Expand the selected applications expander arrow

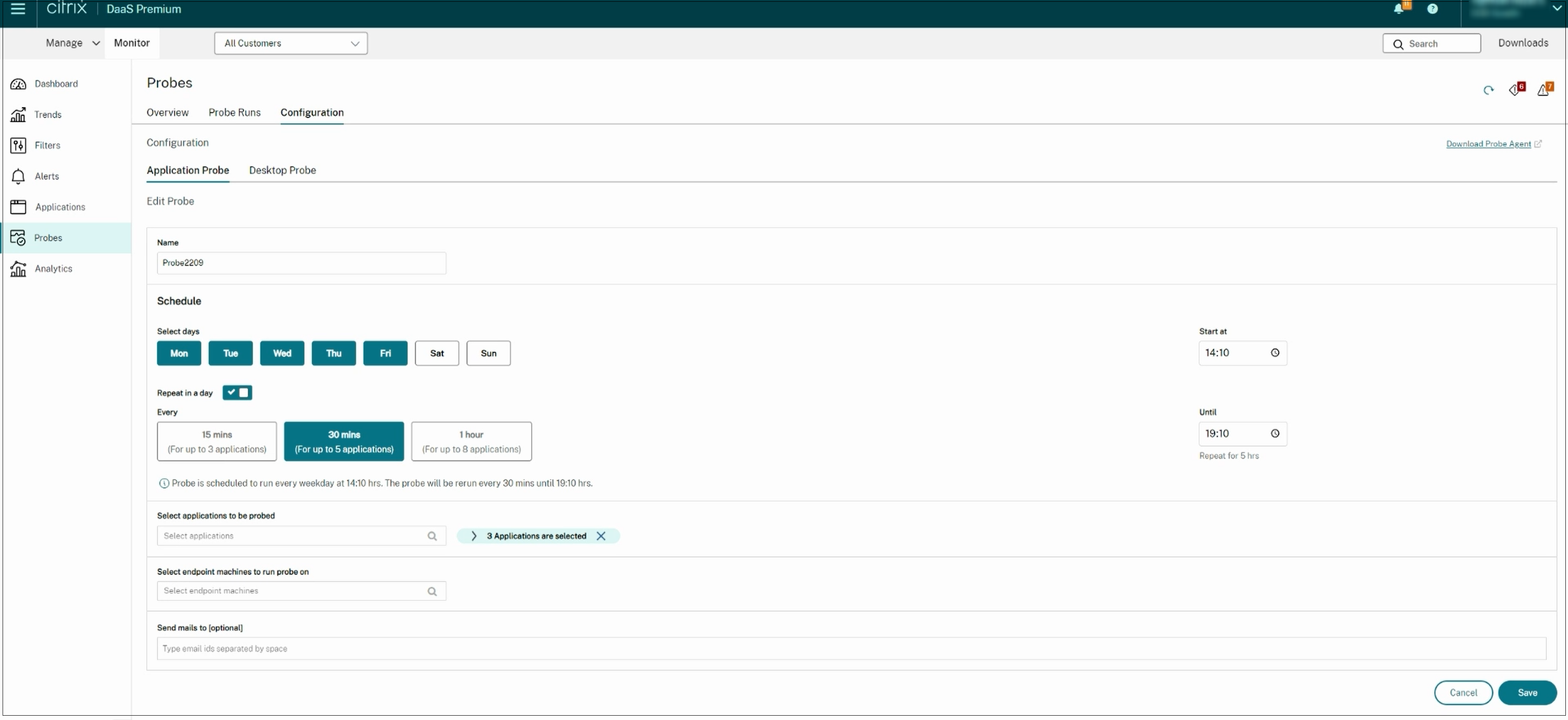[x=473, y=535]
